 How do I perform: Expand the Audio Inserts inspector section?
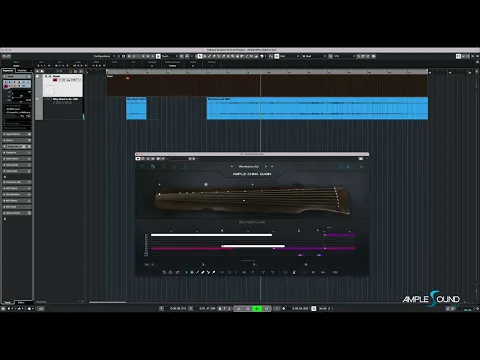(x=17, y=159)
